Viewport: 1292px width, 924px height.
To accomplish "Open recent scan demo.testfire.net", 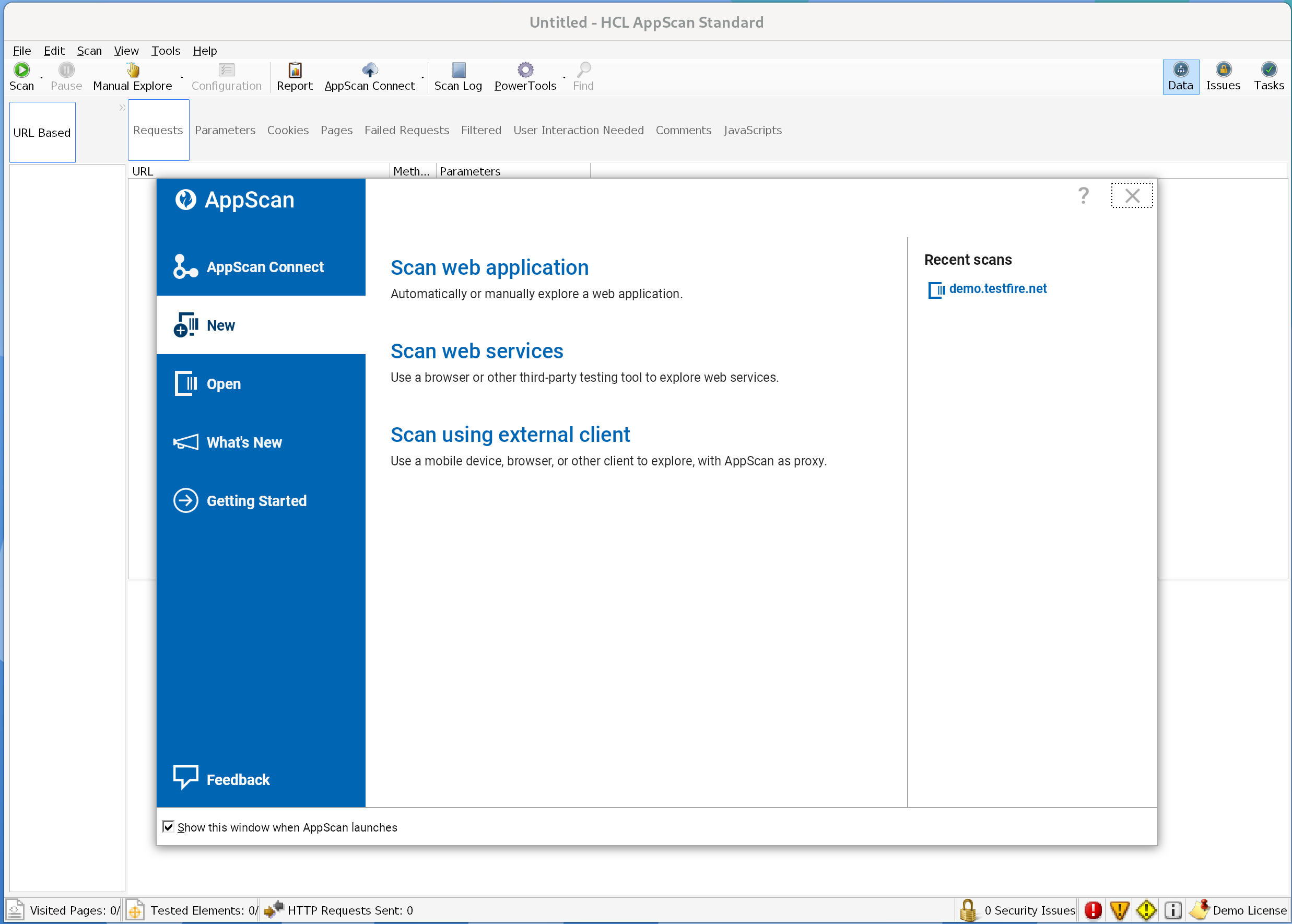I will pyautogui.click(x=997, y=288).
